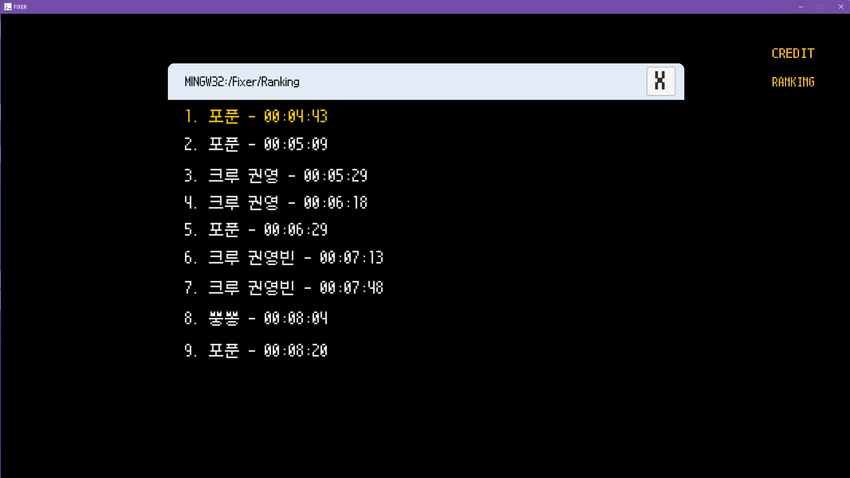This screenshot has width=850, height=478.
Task: Close the Ranking panel with X button
Action: tap(660, 81)
